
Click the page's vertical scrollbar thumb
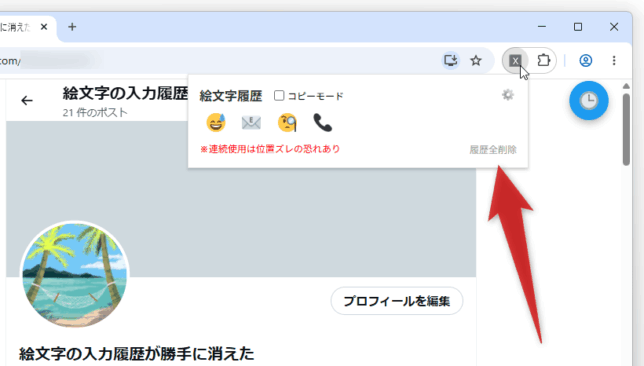pyautogui.click(x=626, y=129)
